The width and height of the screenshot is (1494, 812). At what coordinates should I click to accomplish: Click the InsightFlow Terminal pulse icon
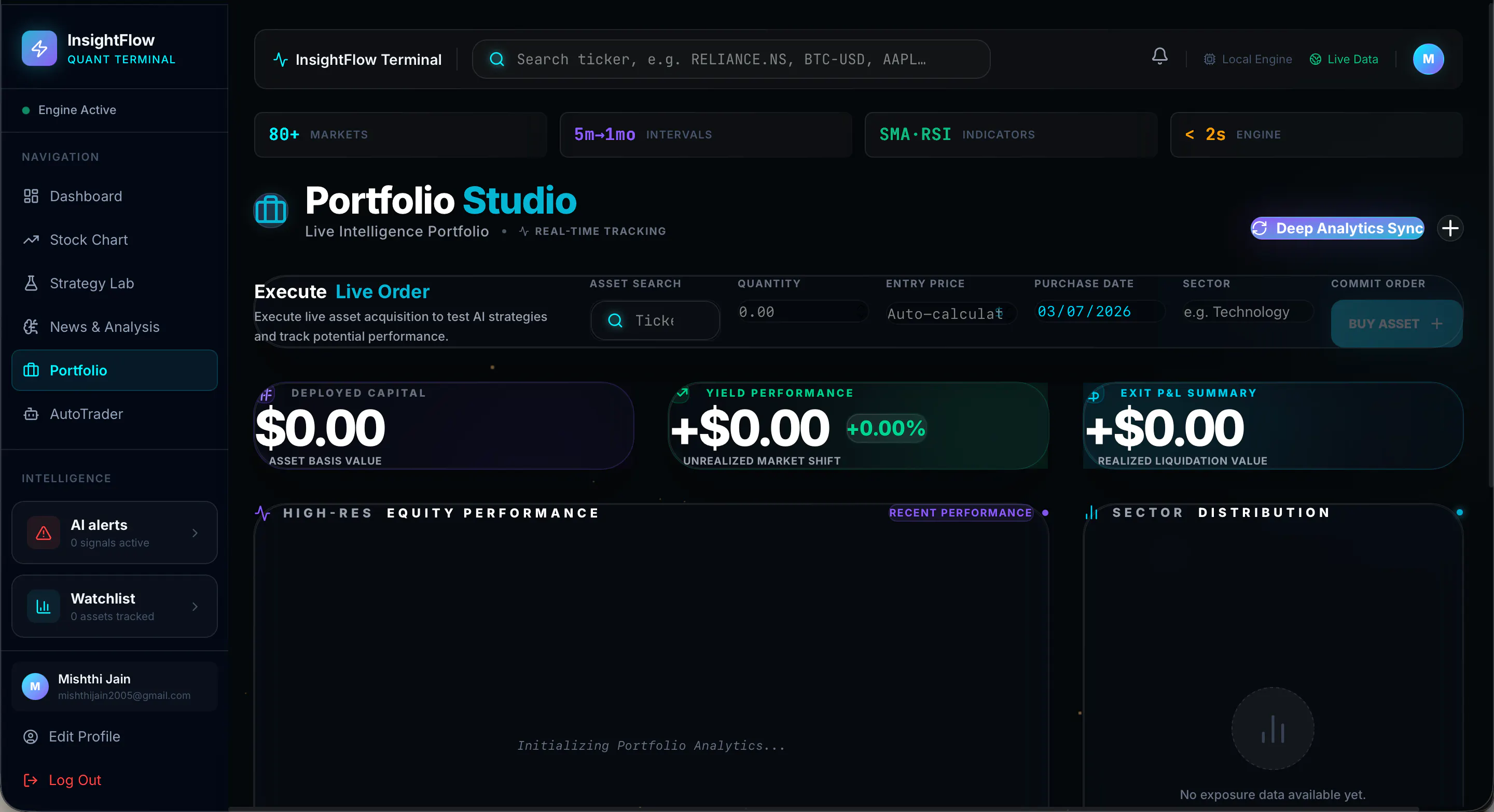(x=281, y=60)
